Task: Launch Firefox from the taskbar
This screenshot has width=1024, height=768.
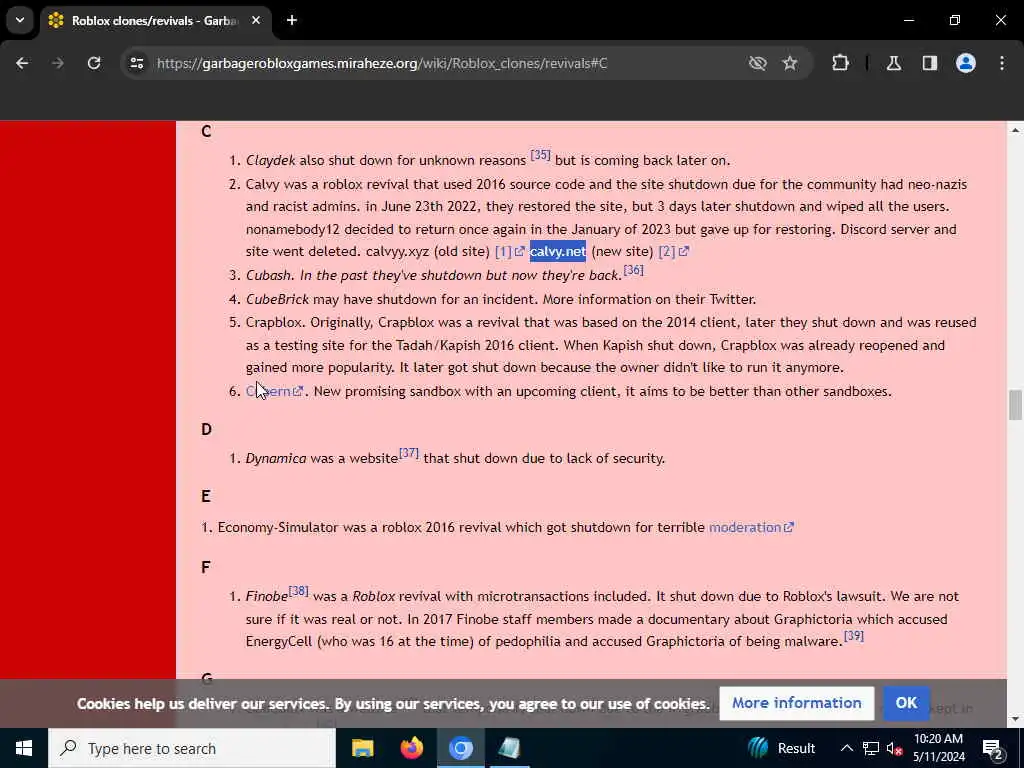Action: pos(411,748)
